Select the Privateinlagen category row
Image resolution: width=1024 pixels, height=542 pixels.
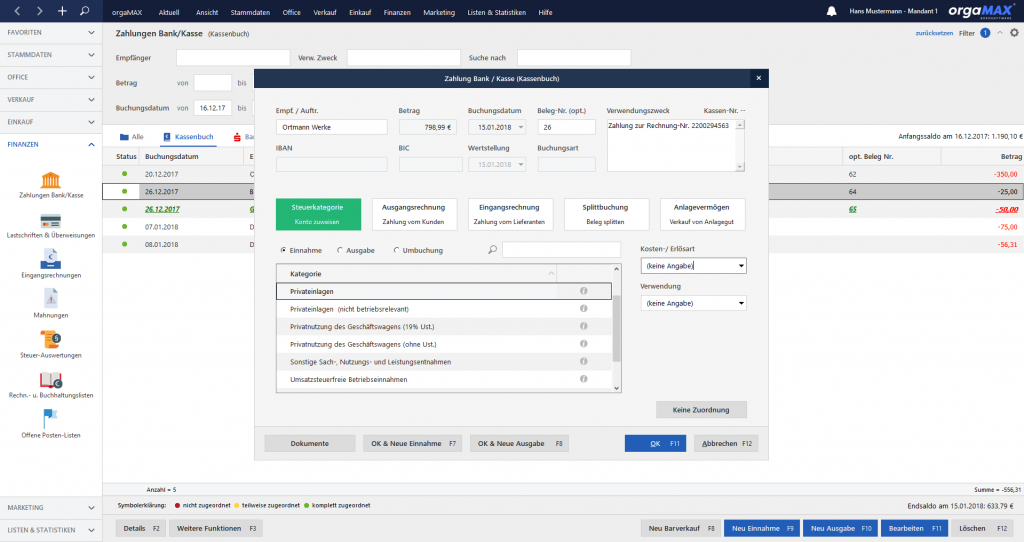click(x=443, y=291)
